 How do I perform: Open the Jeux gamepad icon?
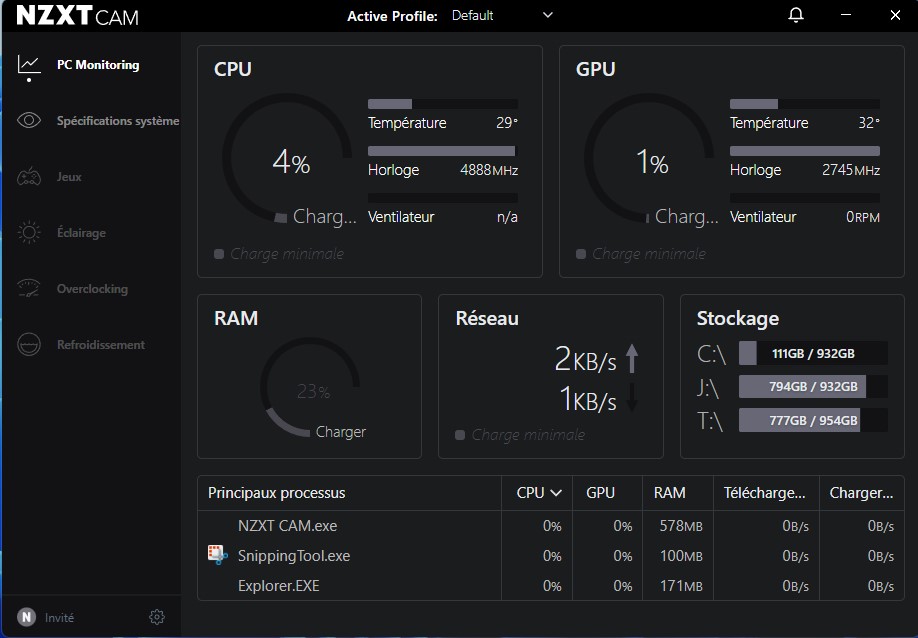(28, 177)
